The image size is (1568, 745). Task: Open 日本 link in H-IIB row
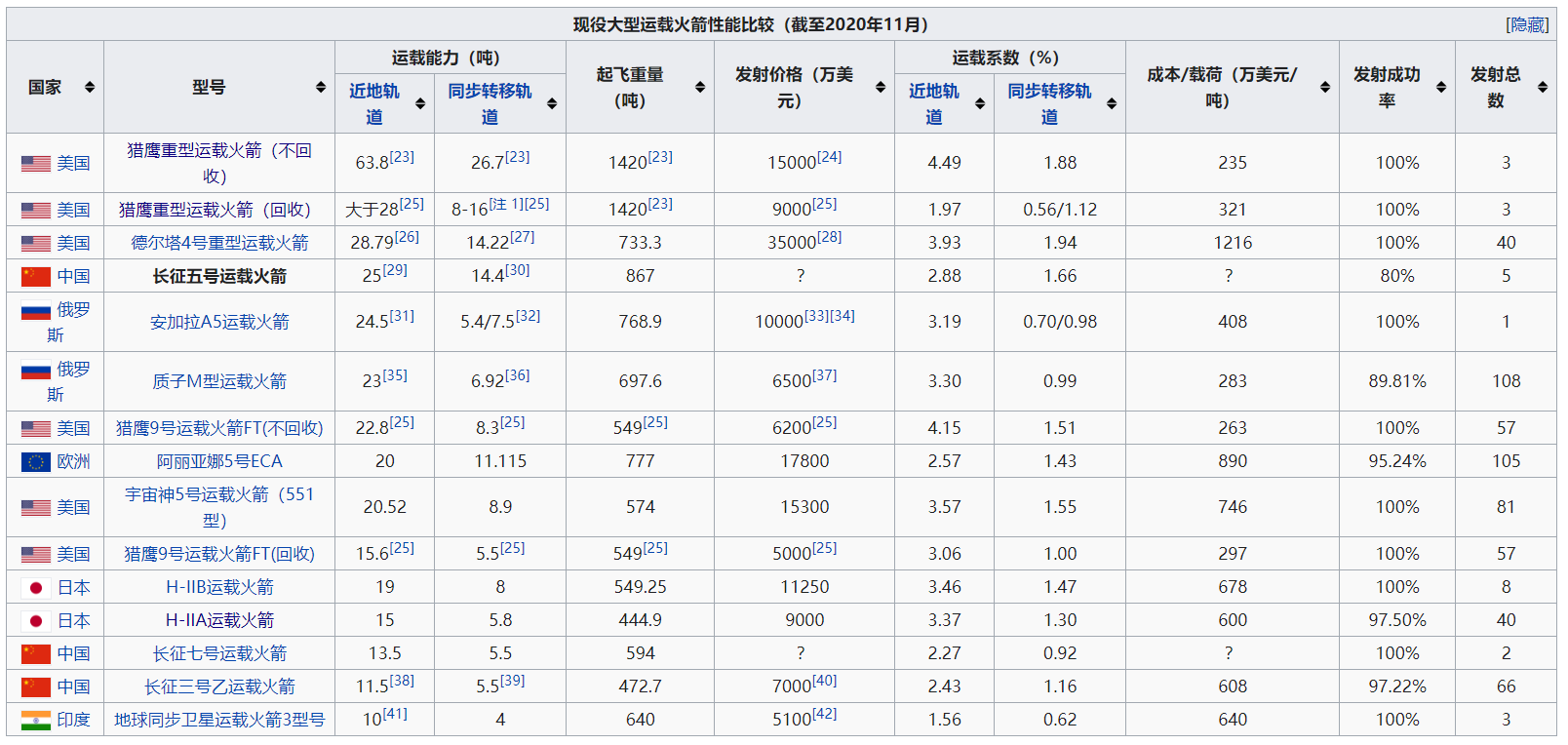(73, 587)
